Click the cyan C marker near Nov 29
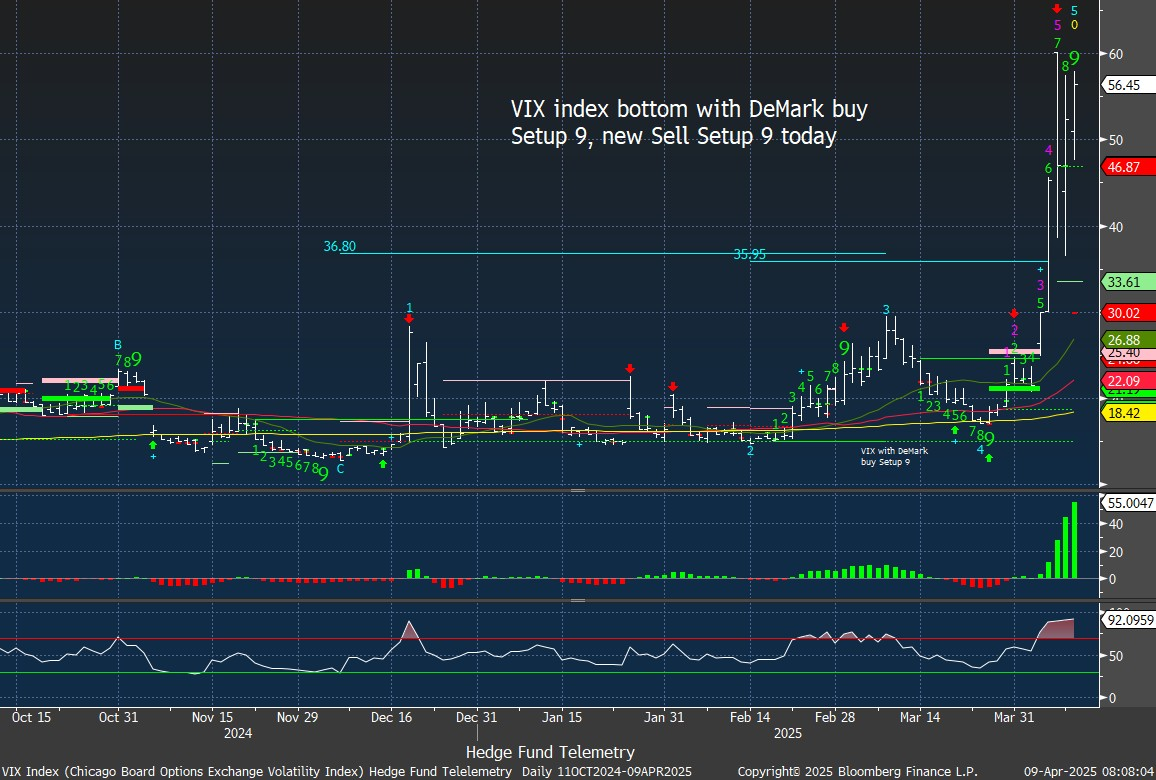This screenshot has width=1156, height=780. point(340,468)
